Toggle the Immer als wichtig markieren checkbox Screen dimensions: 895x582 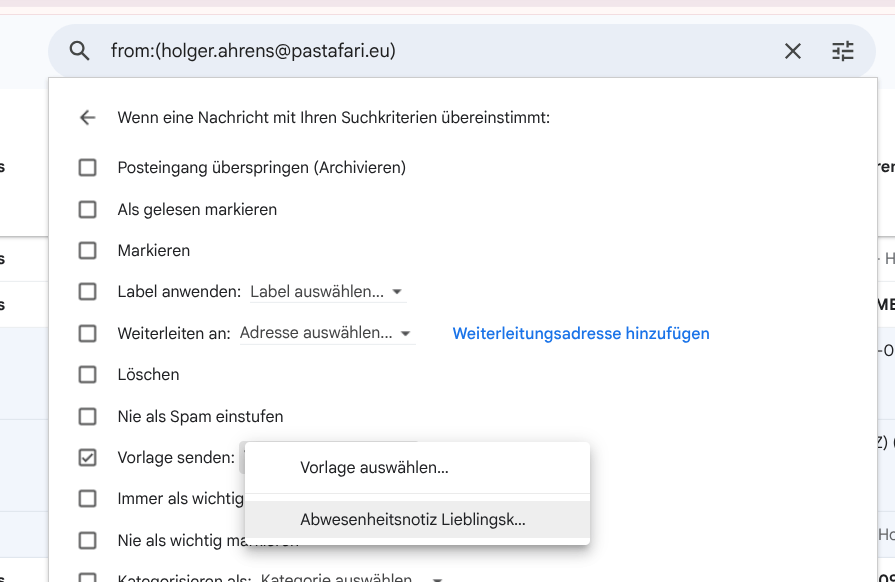pyautogui.click(x=88, y=499)
